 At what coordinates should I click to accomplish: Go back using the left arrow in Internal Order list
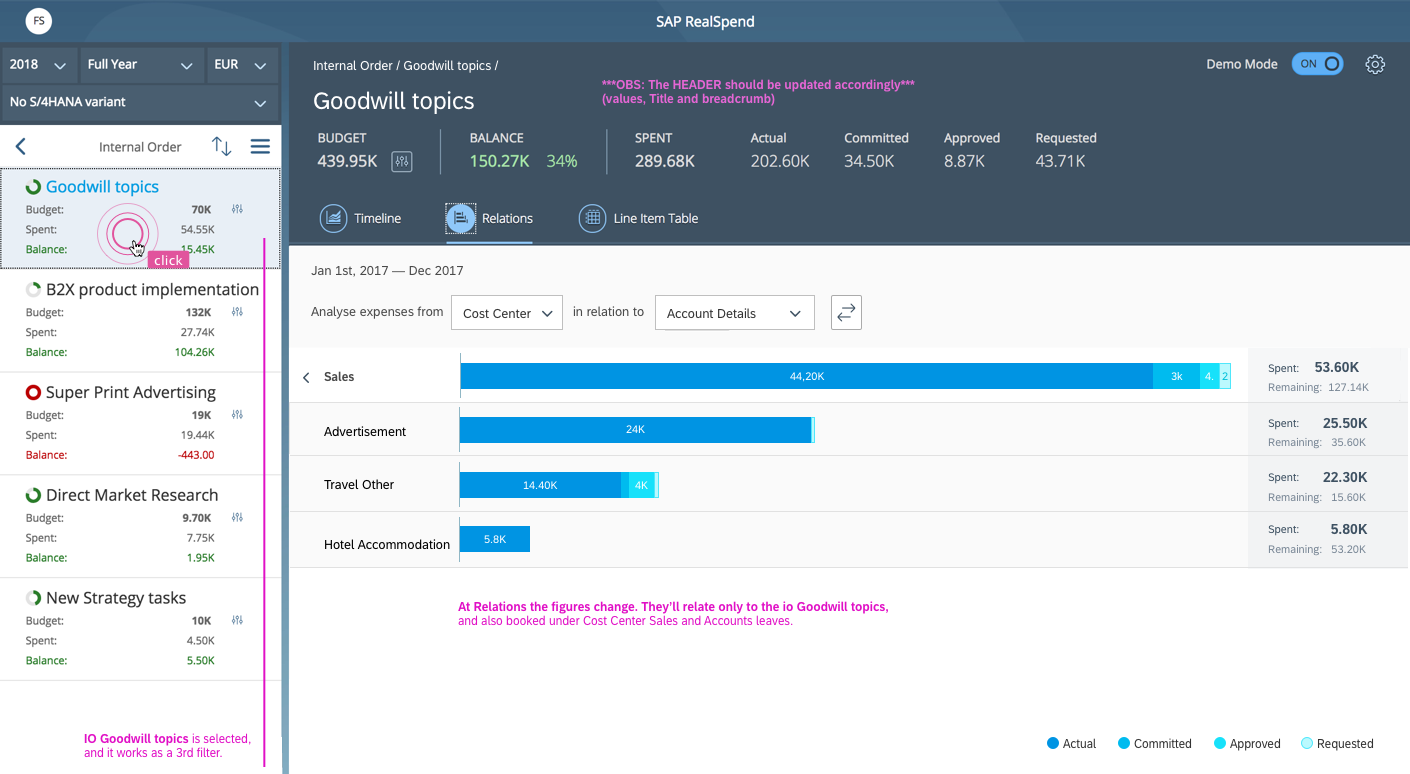20,146
